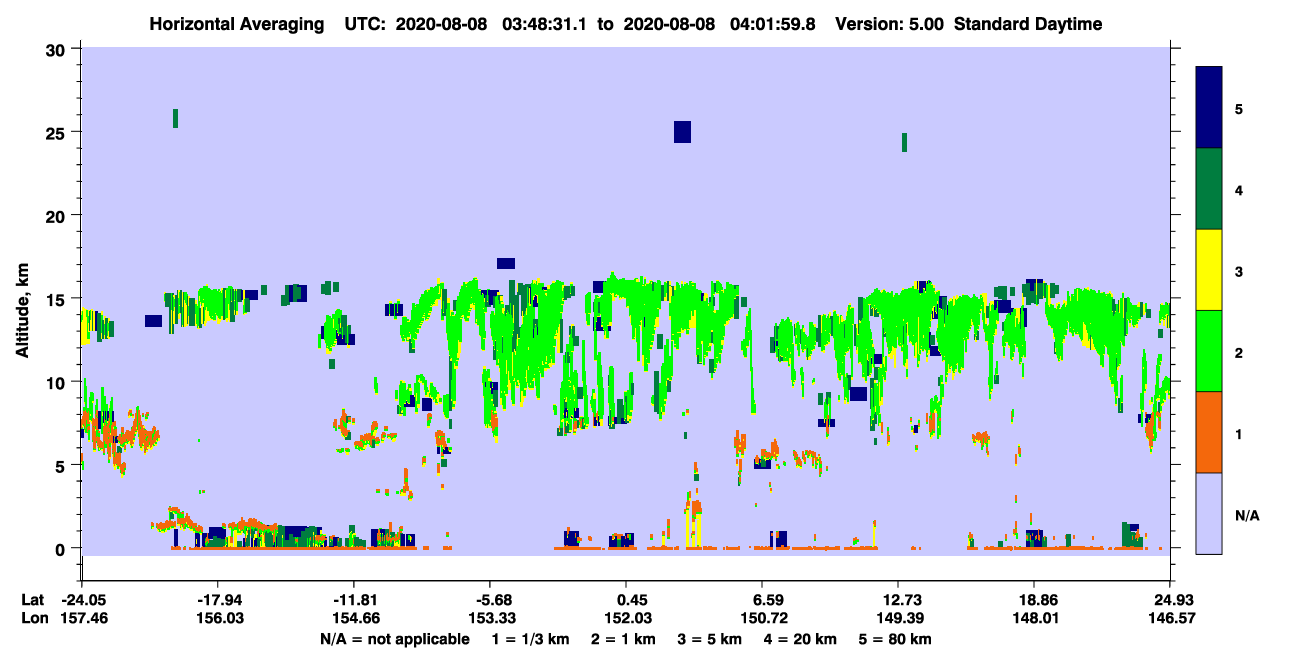
Task: Click the '5 = 80 km' legend entry
Action: [x=896, y=639]
